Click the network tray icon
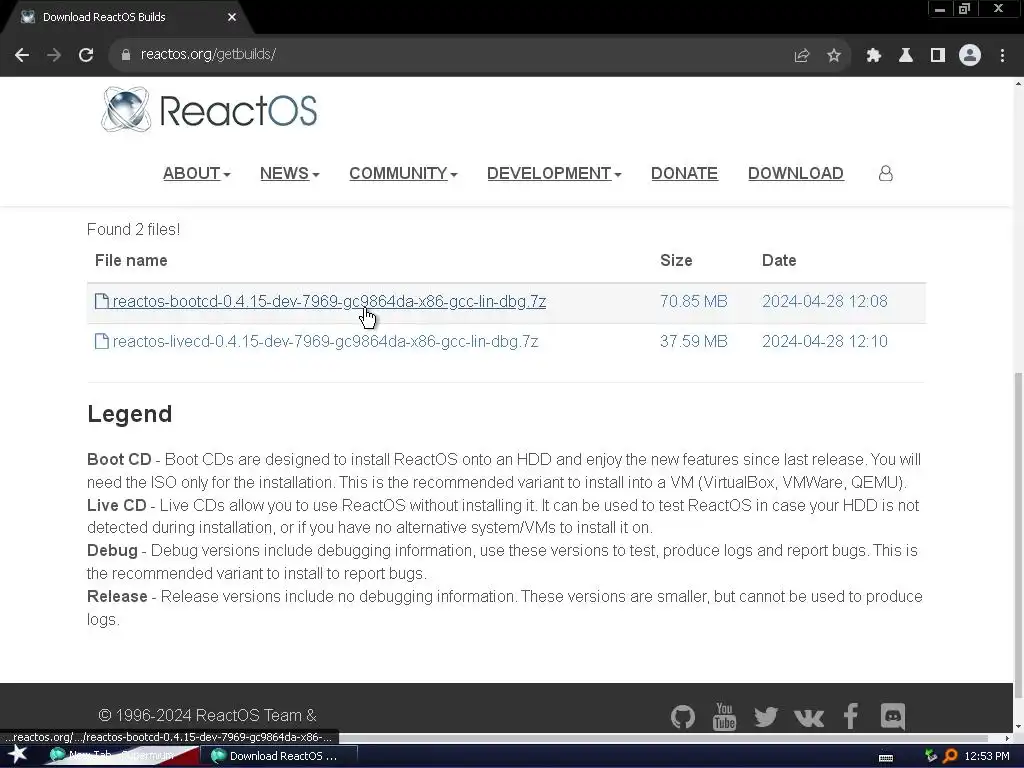The height and width of the screenshot is (768, 1024). pos(931,756)
